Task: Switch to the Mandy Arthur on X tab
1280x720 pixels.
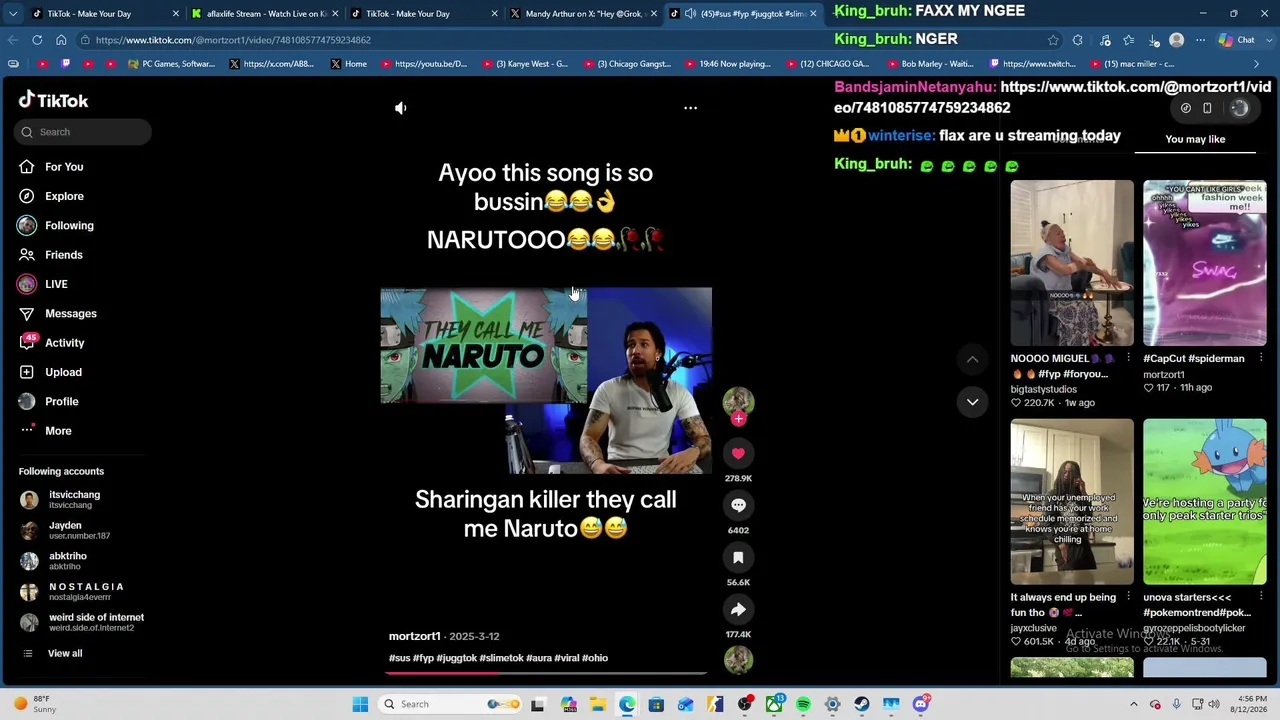Action: pos(583,14)
